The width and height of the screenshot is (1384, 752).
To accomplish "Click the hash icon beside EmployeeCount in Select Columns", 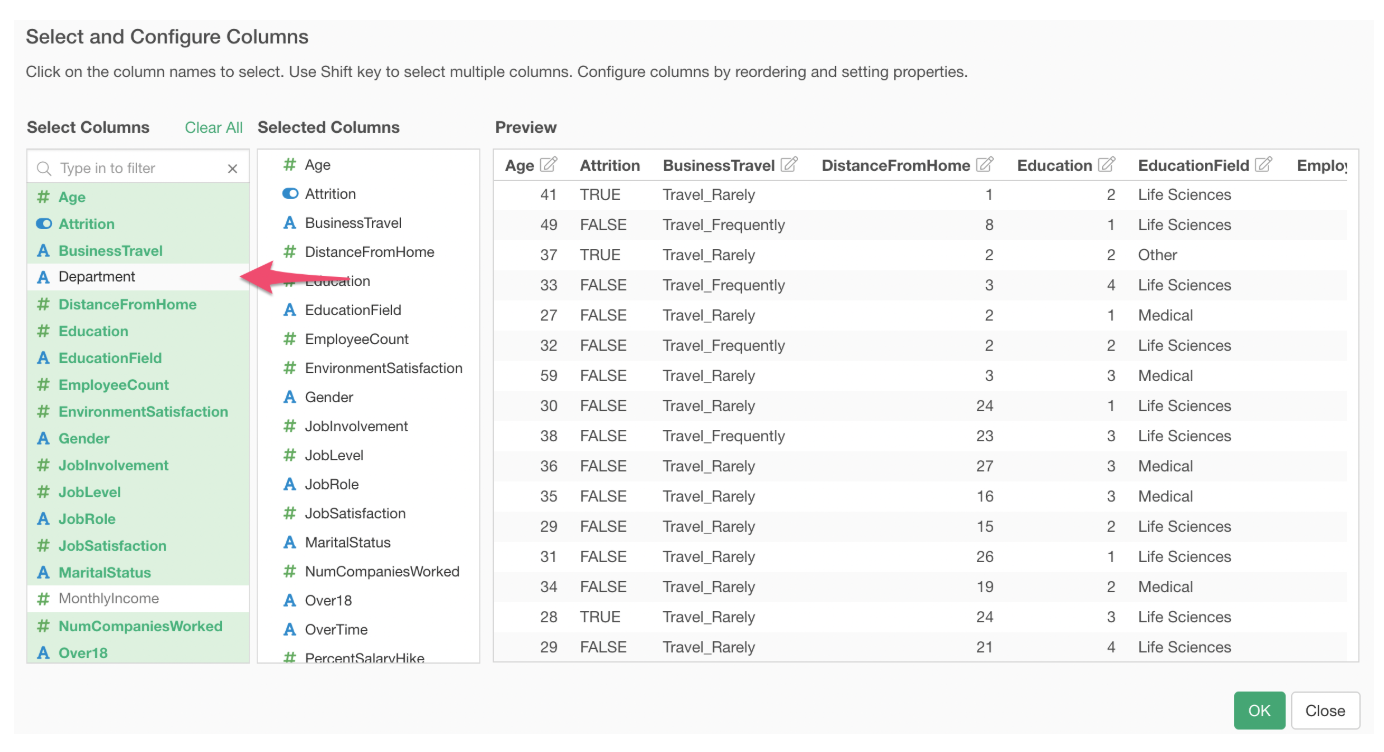I will pos(44,385).
